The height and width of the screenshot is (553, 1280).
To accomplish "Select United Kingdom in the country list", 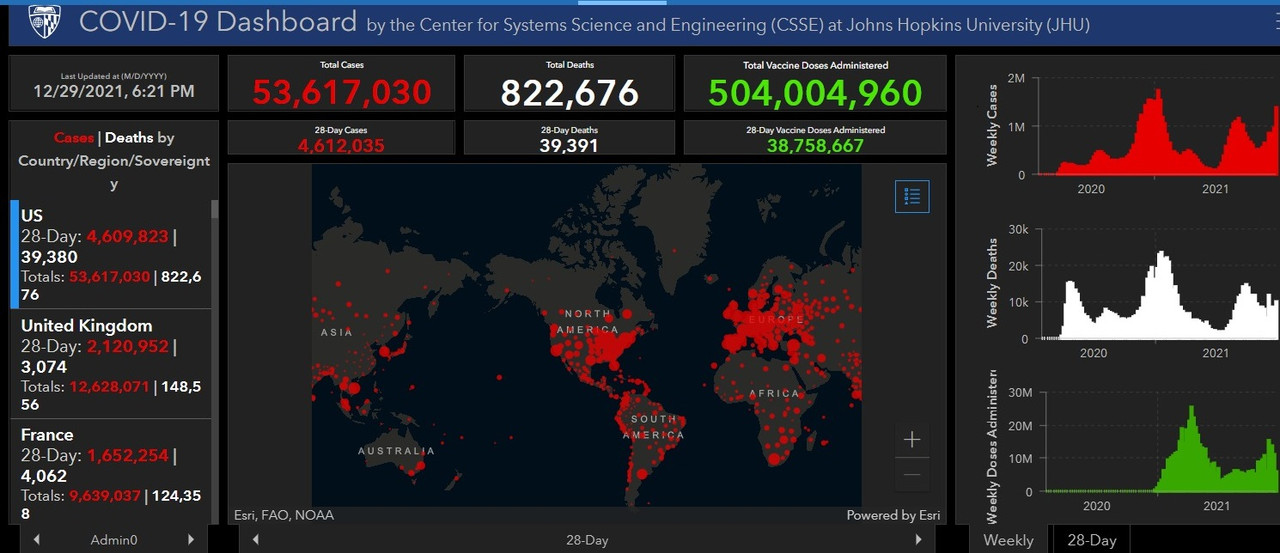I will tap(111, 364).
